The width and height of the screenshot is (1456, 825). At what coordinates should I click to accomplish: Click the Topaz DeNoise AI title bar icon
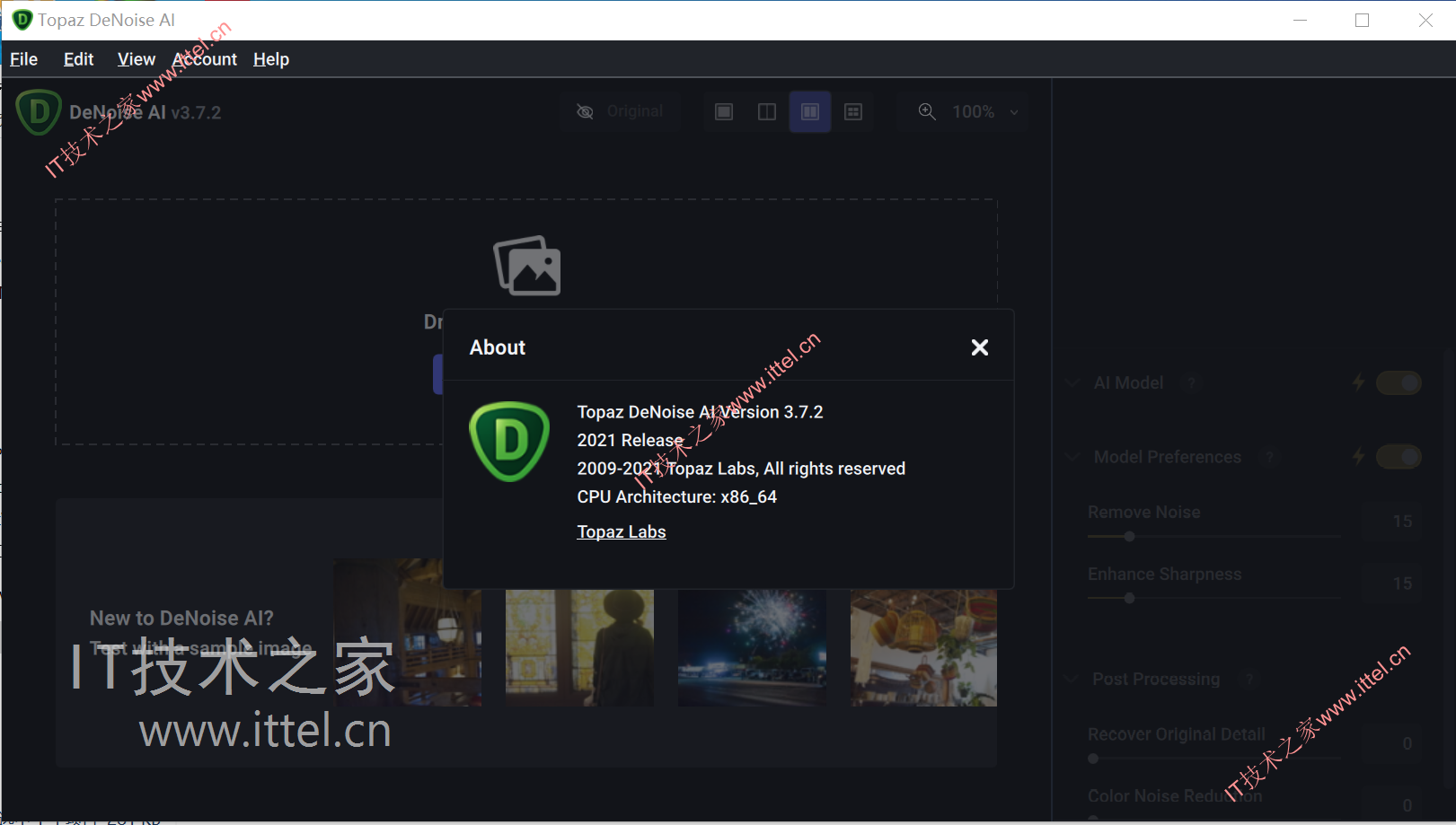click(x=22, y=20)
